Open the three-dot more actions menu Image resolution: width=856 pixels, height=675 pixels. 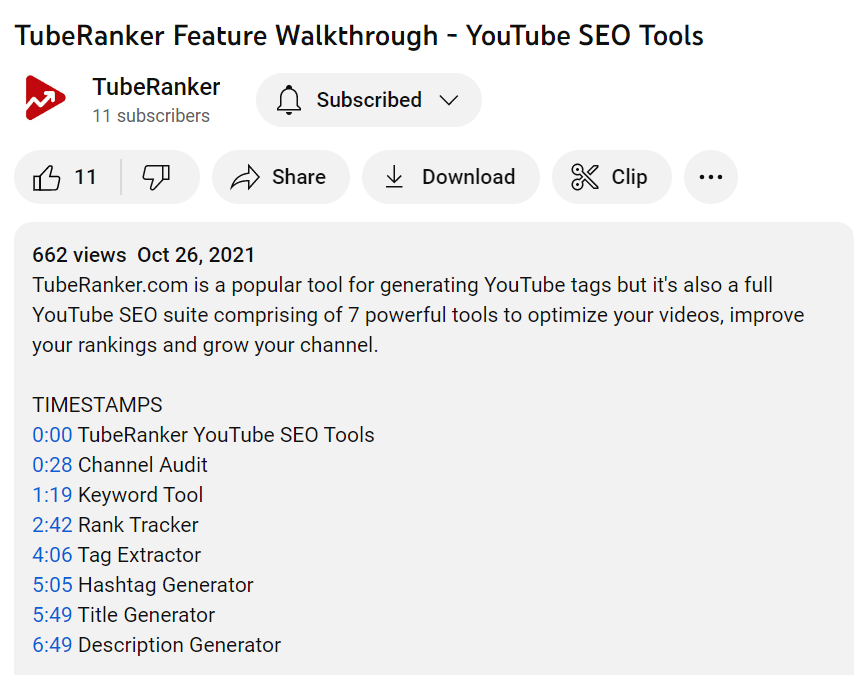pyautogui.click(x=711, y=177)
